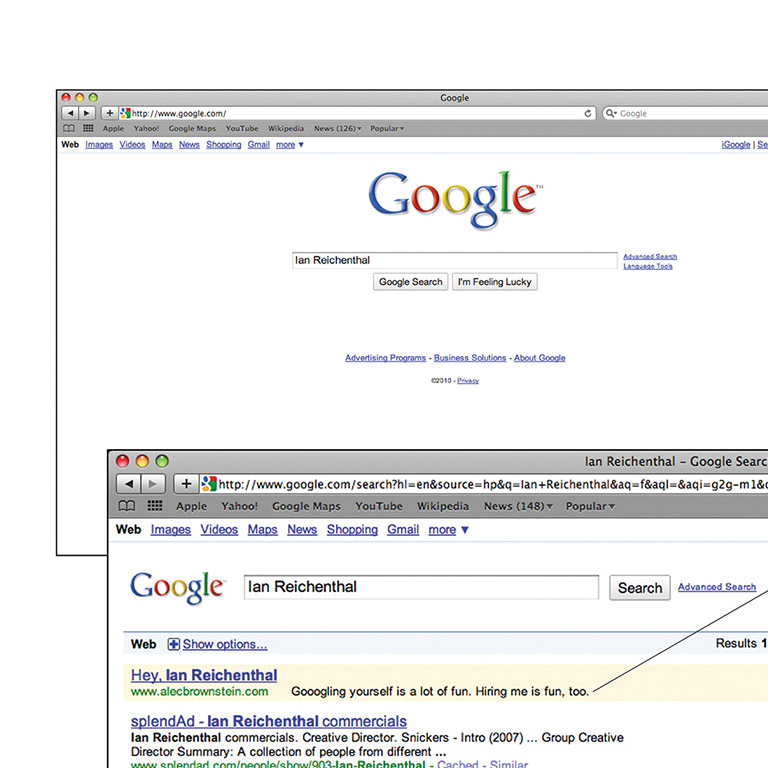Viewport: 768px width, 768px height.
Task: Click the magnifier in rear window search field
Action: point(611,113)
